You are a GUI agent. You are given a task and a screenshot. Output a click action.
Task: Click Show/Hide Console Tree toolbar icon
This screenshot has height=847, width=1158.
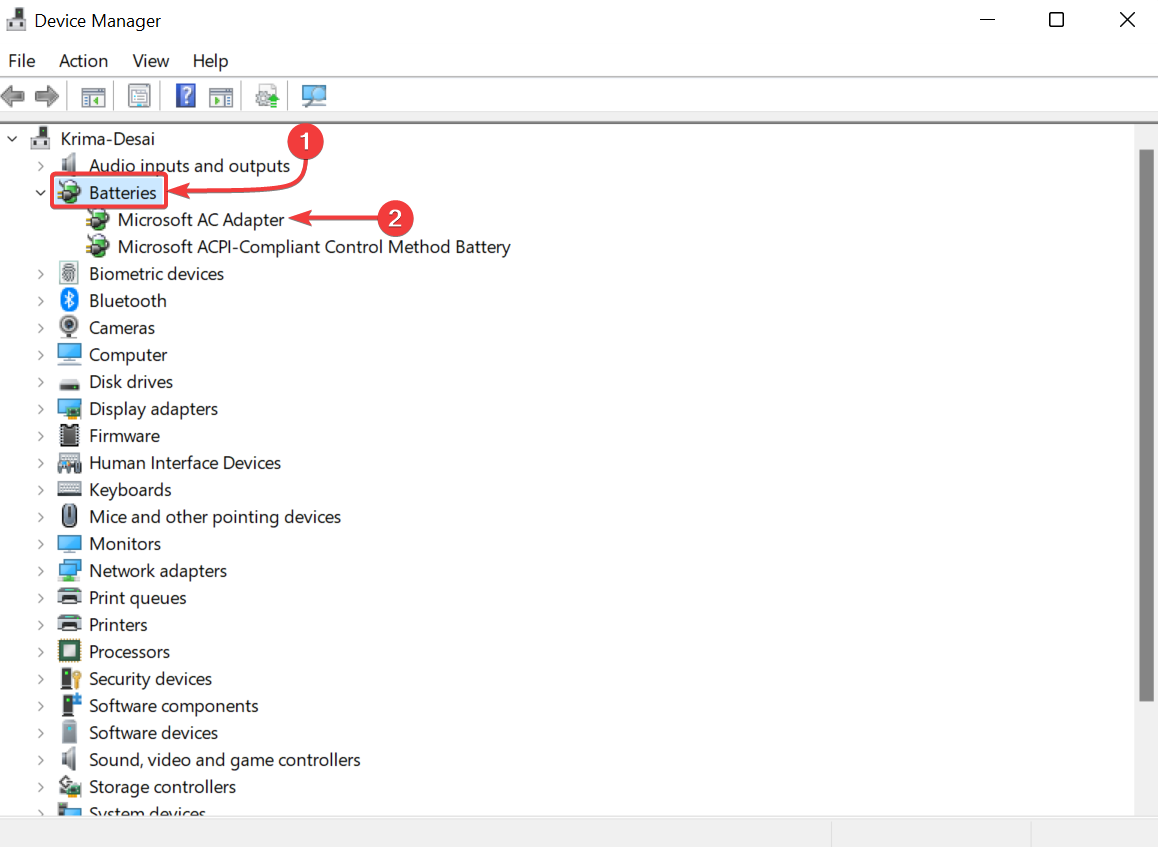tap(93, 96)
